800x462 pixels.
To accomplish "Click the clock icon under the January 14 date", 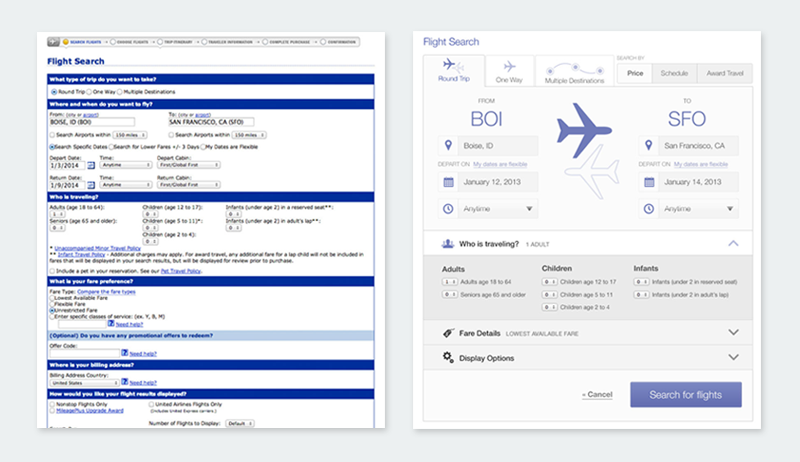I will coord(648,209).
